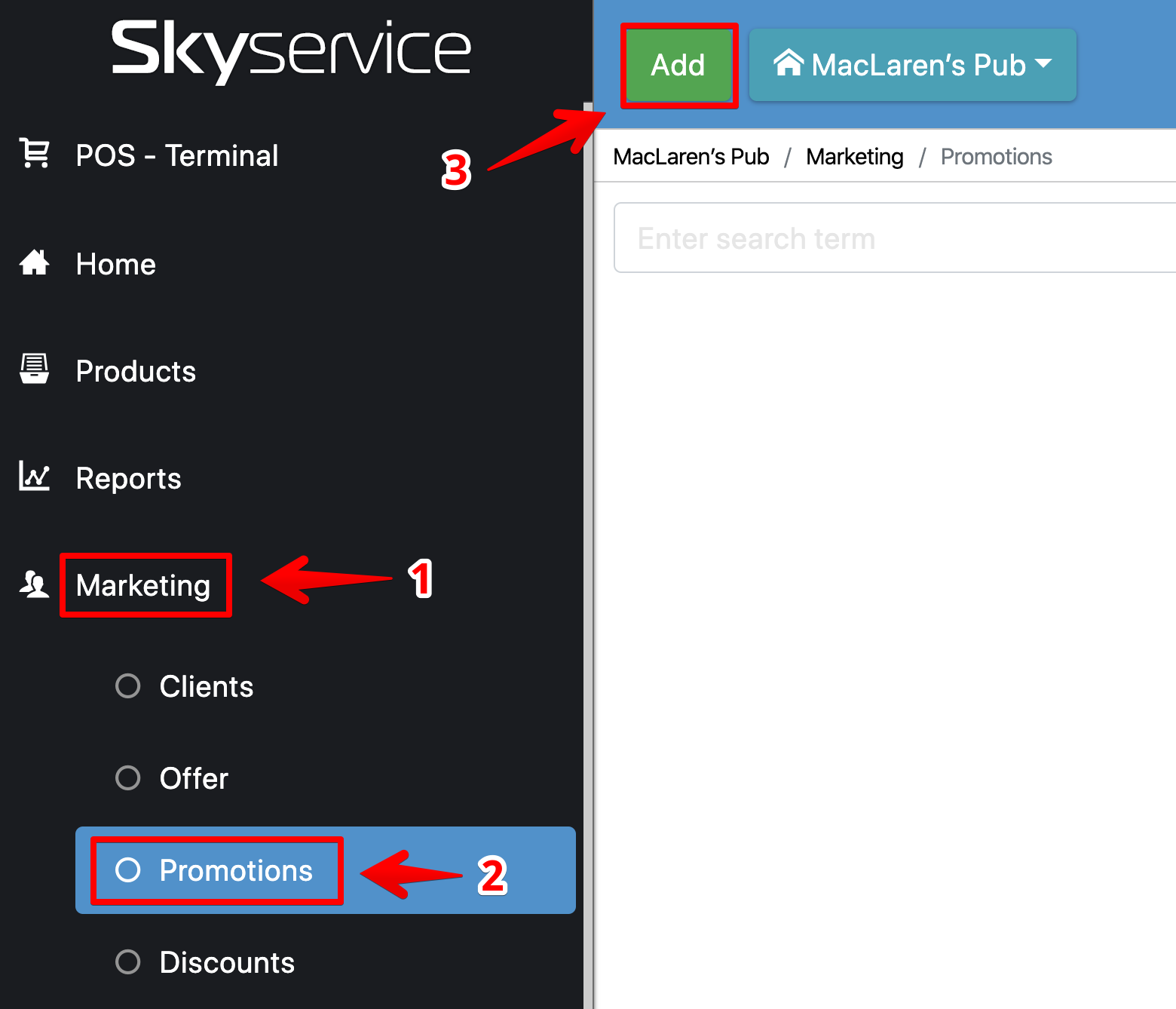Follow the MacLaren's Pub breadcrumb link
The width and height of the screenshot is (1176, 1009).
[691, 157]
